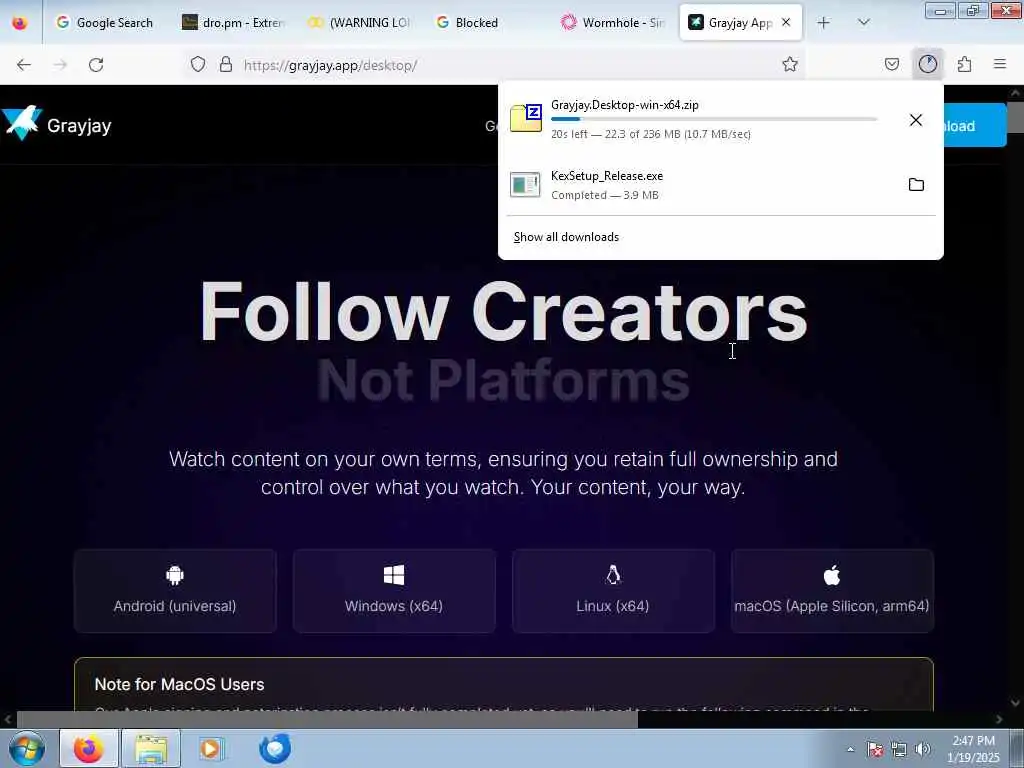Switch to the dro.pm tab
The image size is (1024, 768).
click(x=234, y=23)
